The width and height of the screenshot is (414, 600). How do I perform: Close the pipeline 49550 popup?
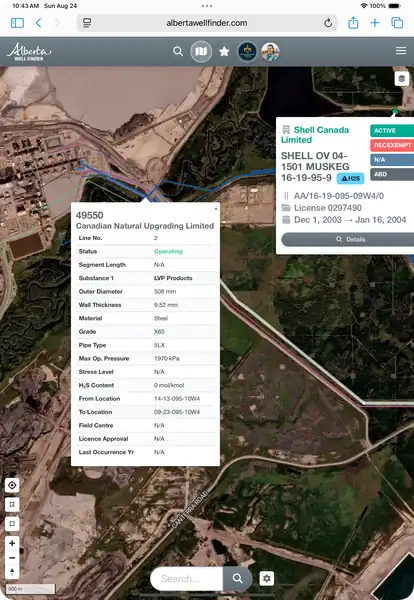[x=216, y=209]
